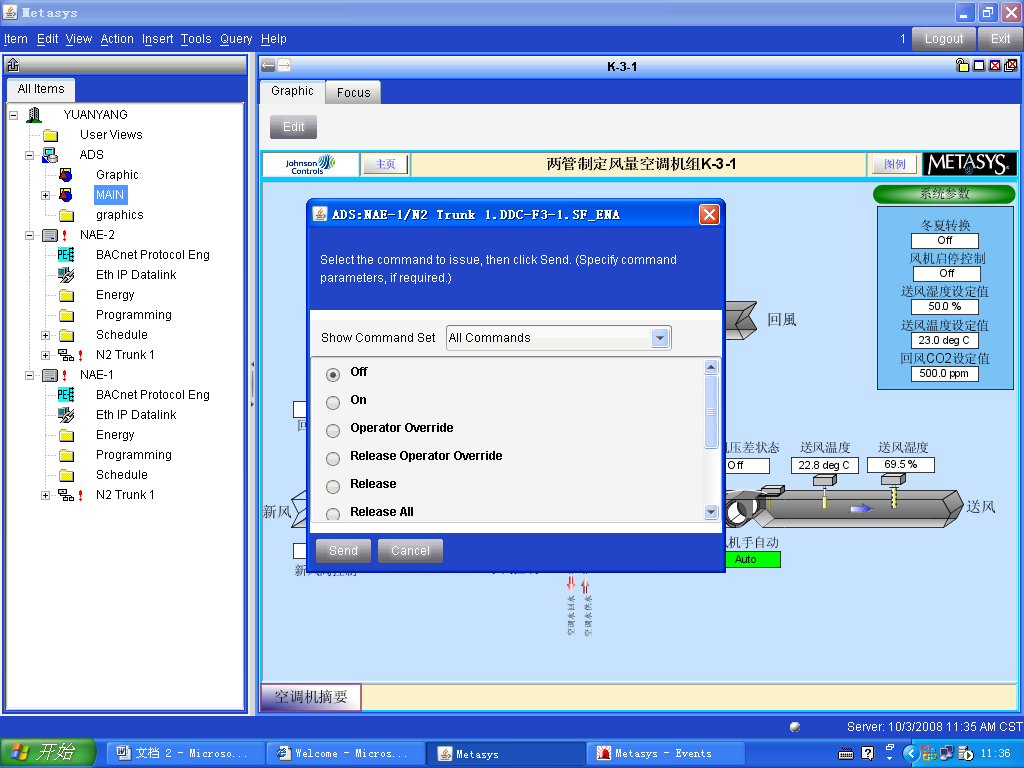1024x768 pixels.
Task: Click the BACnet Protocol Eng icon under NAE-1
Action: click(x=66, y=395)
